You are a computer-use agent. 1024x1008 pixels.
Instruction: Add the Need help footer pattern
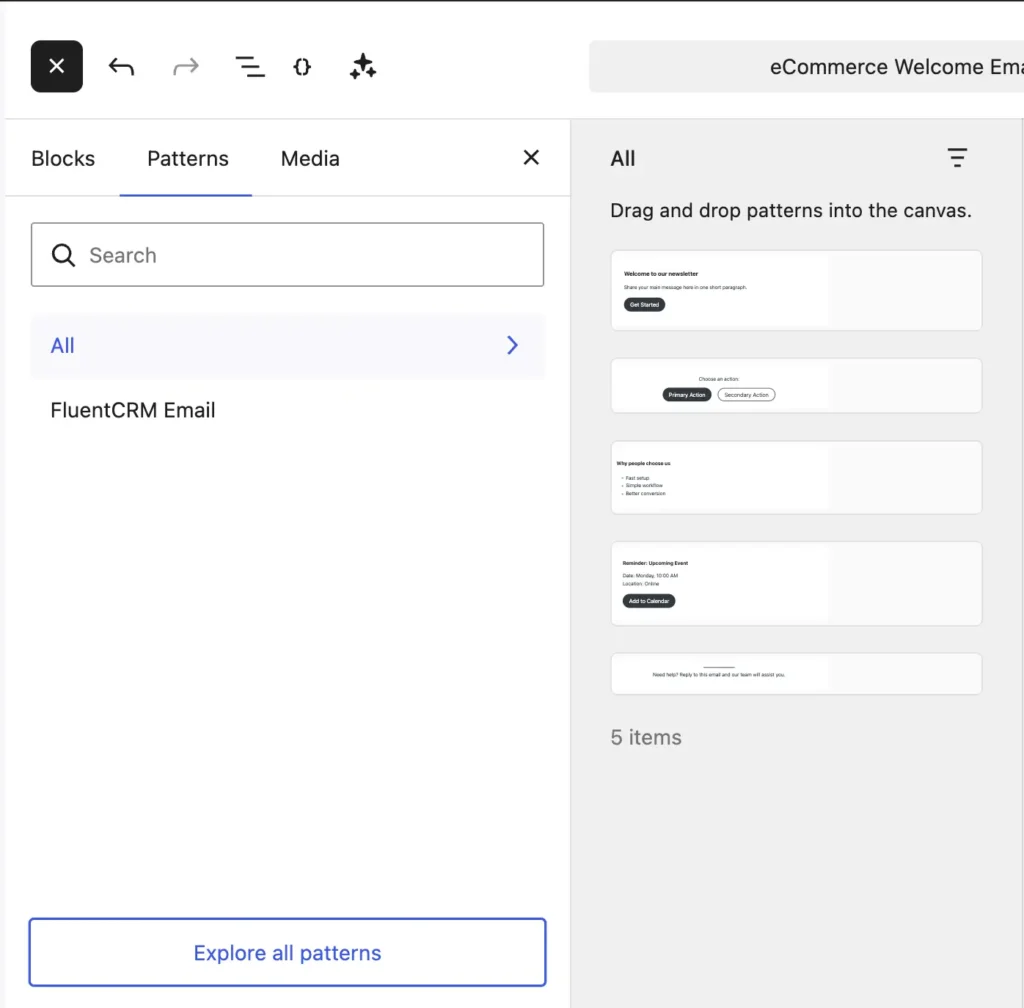(796, 674)
